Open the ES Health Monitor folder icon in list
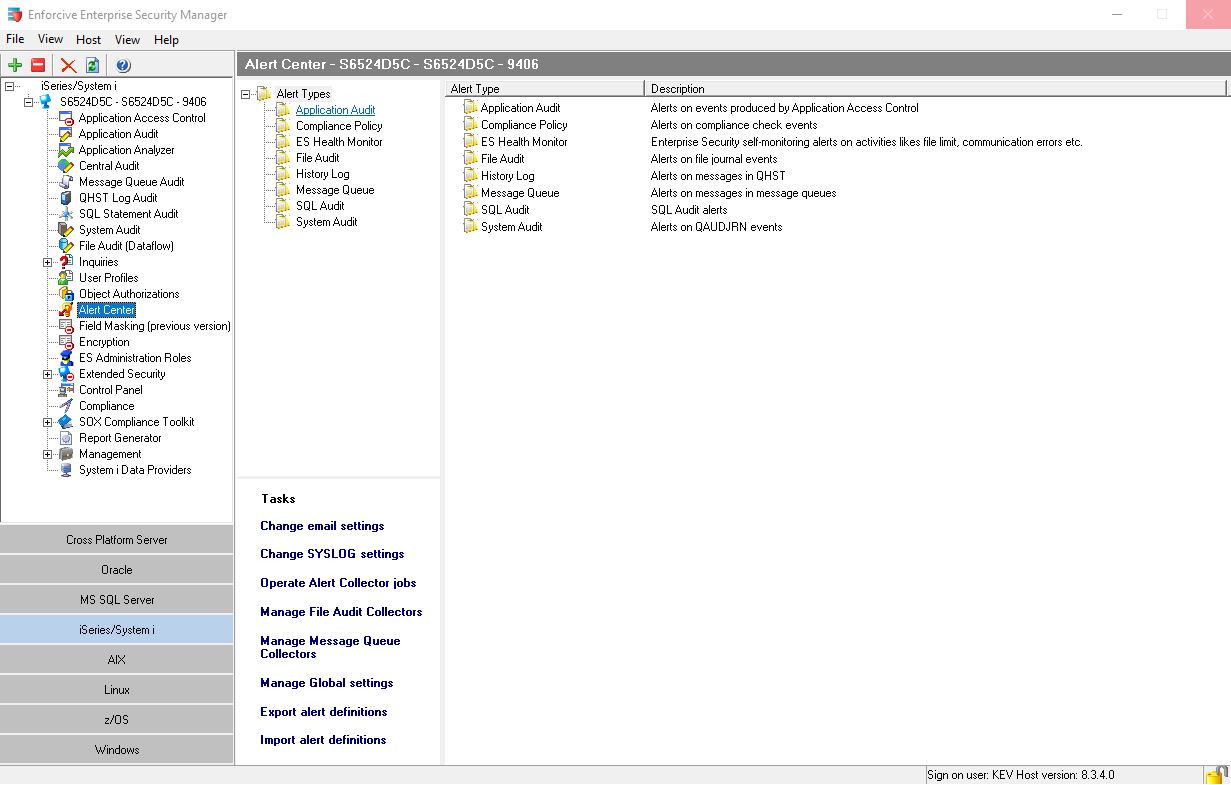1231x785 pixels. [x=470, y=142]
